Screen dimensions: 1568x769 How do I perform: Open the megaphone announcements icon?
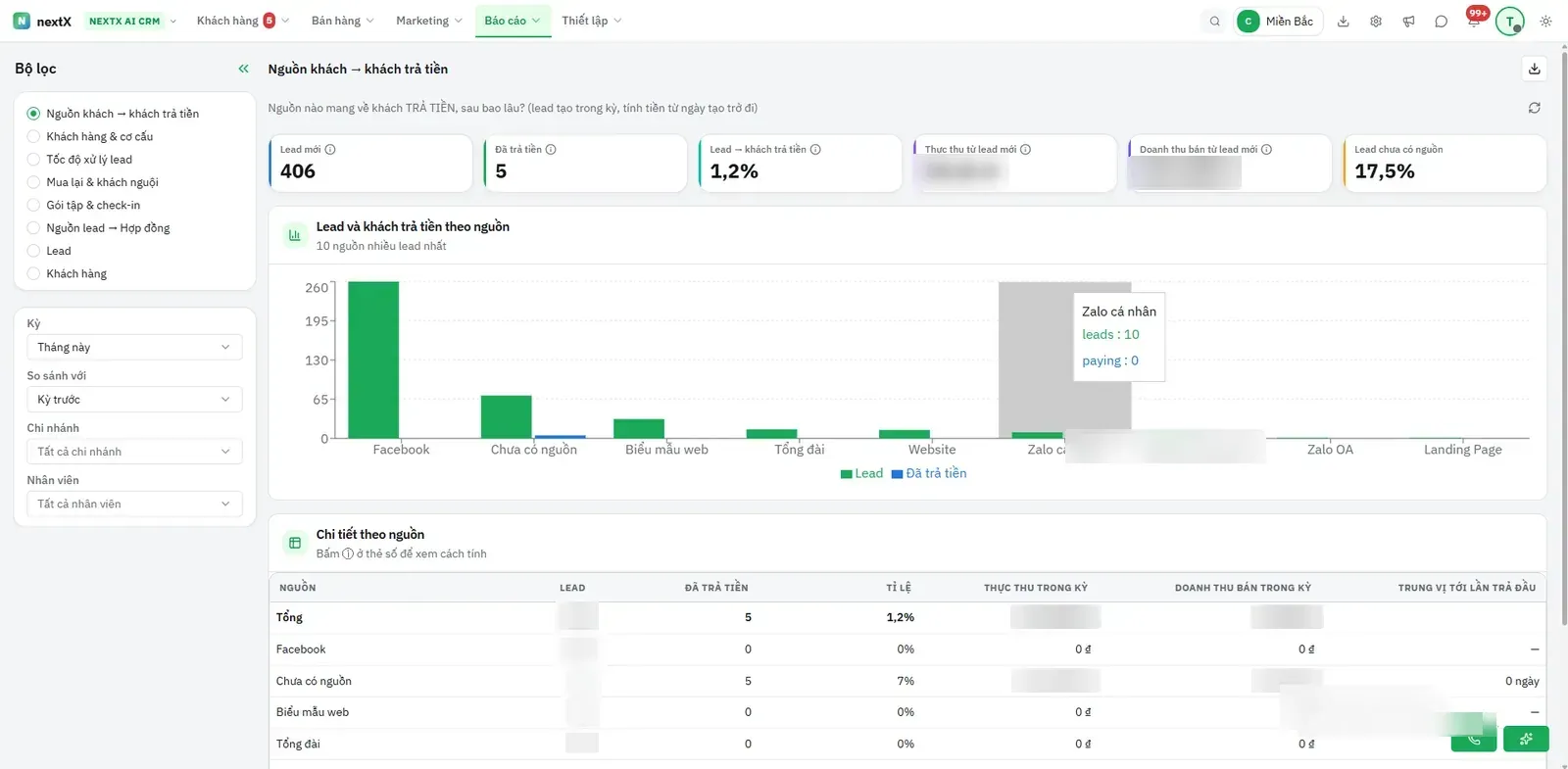(x=1408, y=22)
